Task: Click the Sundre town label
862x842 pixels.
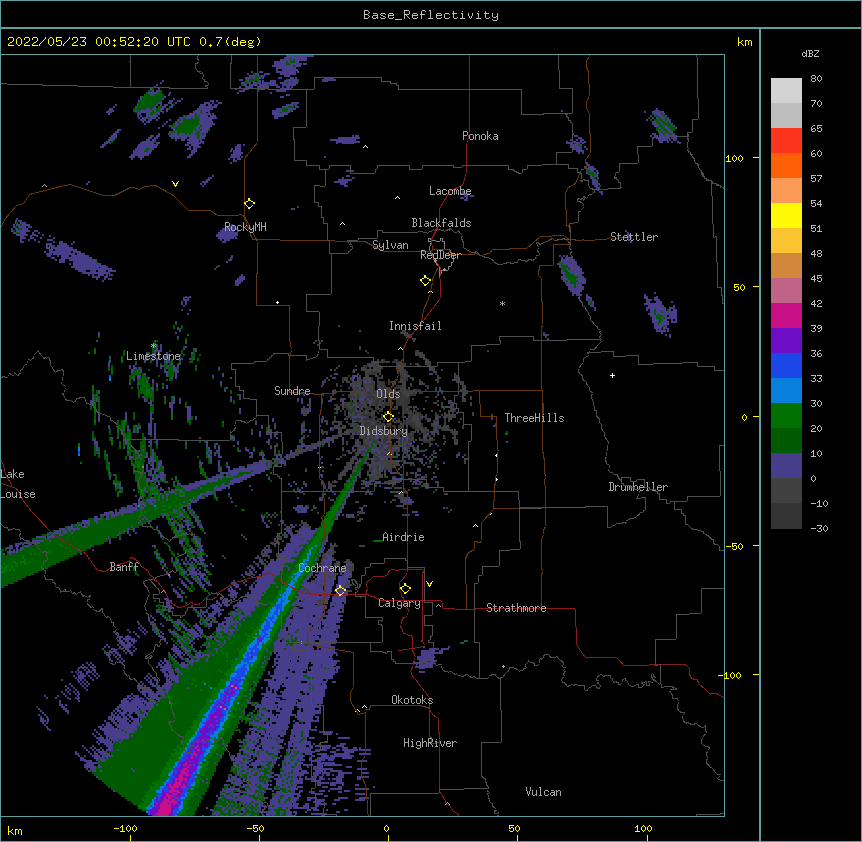Action: click(292, 391)
